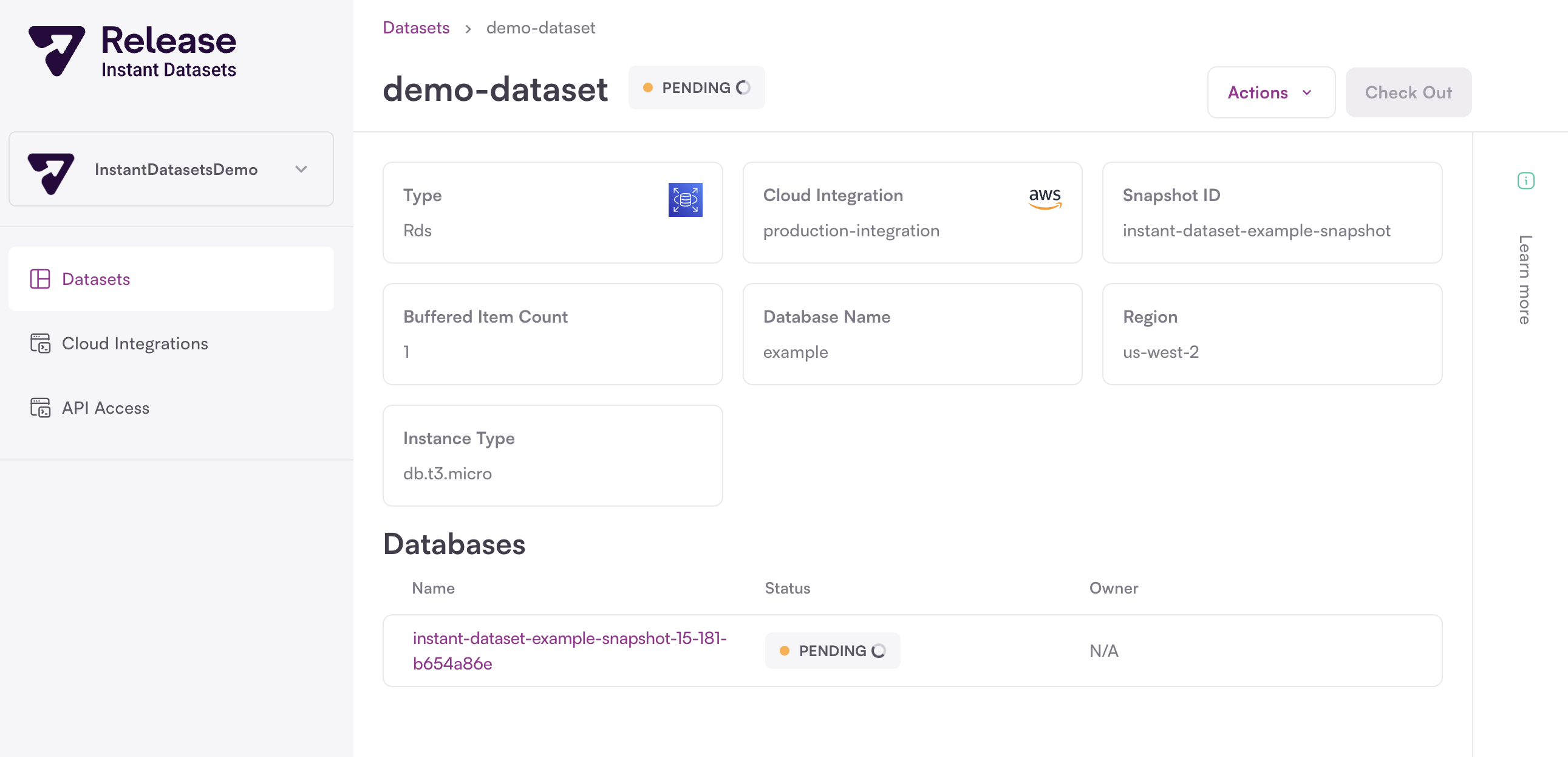
Task: Click the Check Out button
Action: 1408,92
